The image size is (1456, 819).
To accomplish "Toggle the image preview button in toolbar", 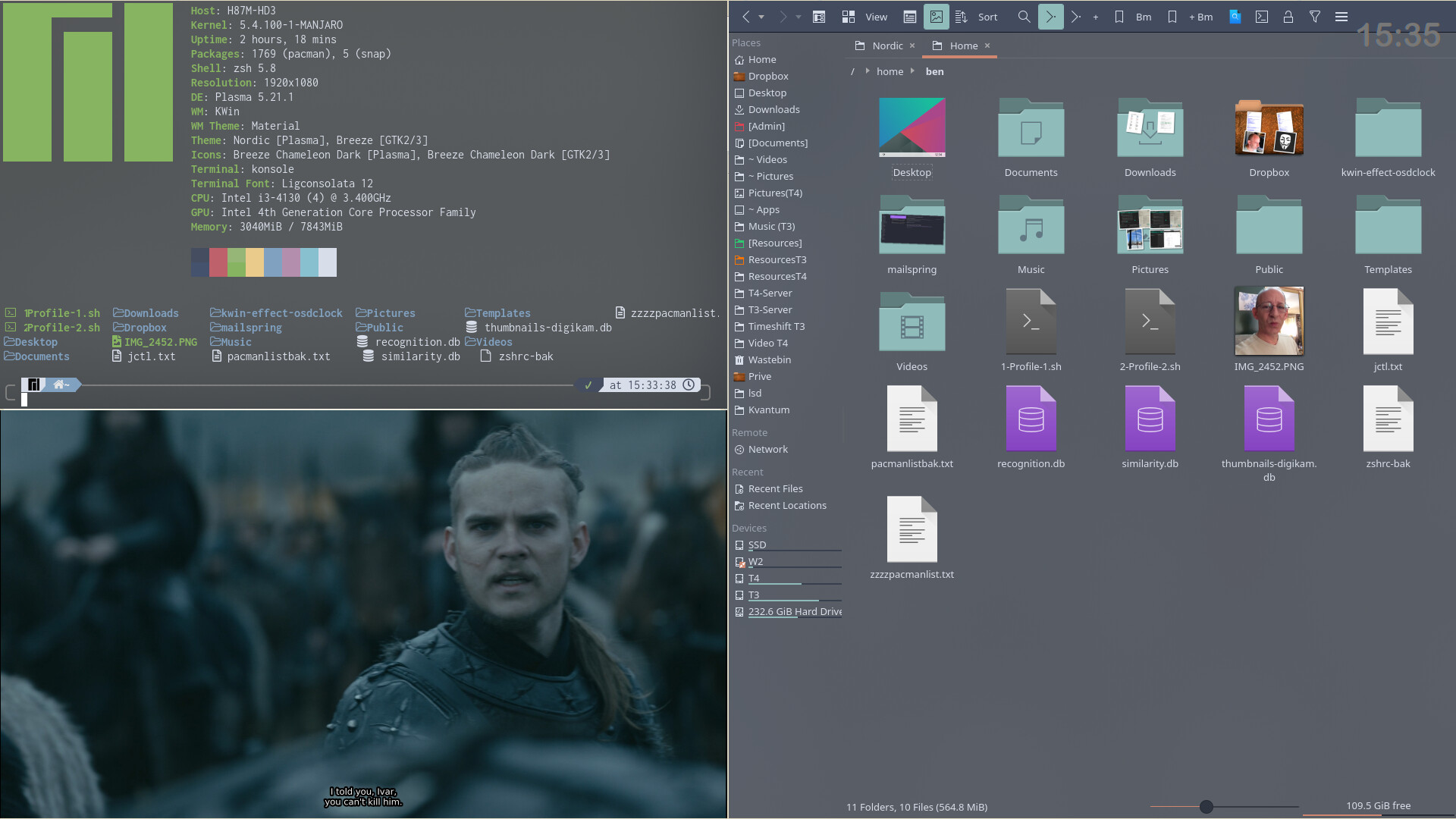I will (936, 17).
